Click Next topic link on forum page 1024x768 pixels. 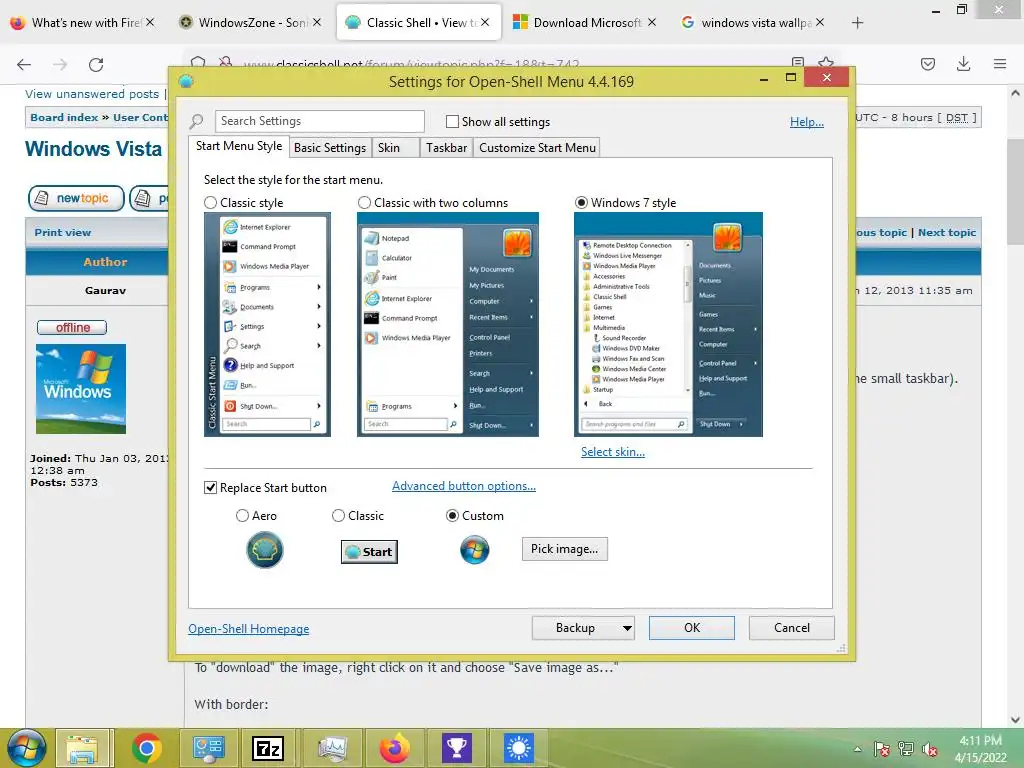pyautogui.click(x=947, y=232)
